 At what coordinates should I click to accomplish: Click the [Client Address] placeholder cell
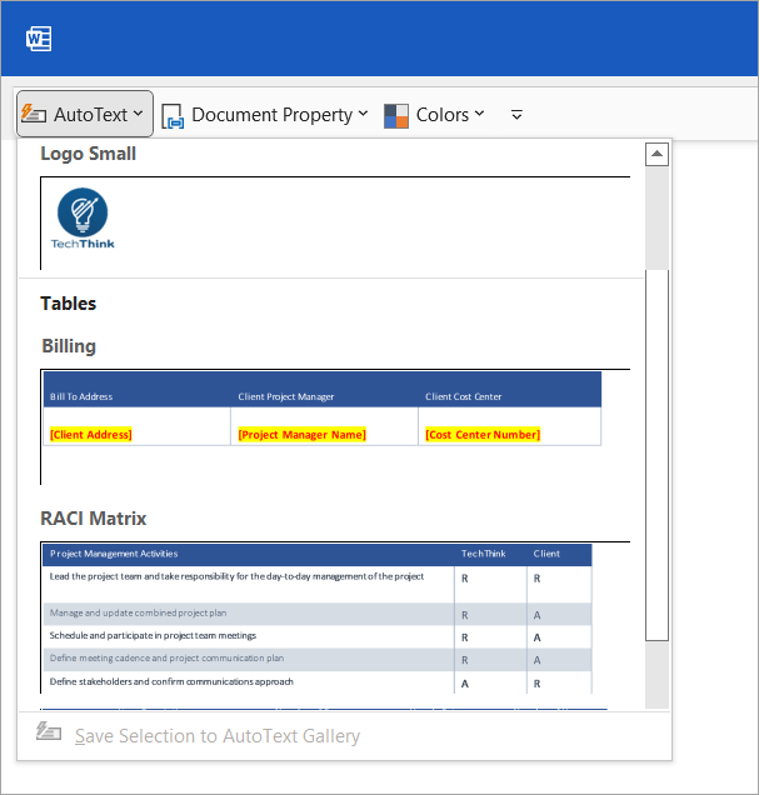91,434
